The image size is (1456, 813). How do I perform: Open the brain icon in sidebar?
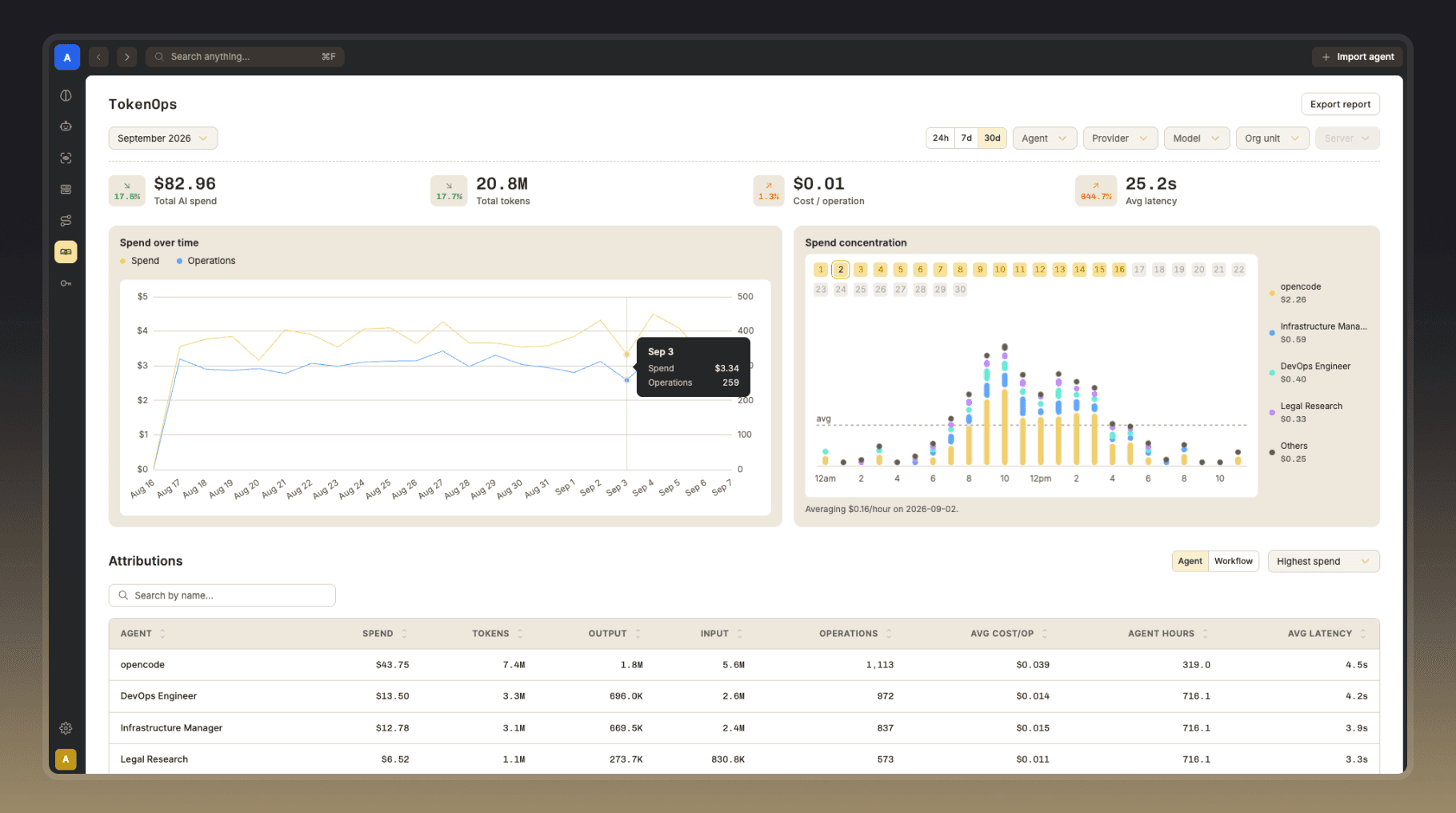pos(66,95)
